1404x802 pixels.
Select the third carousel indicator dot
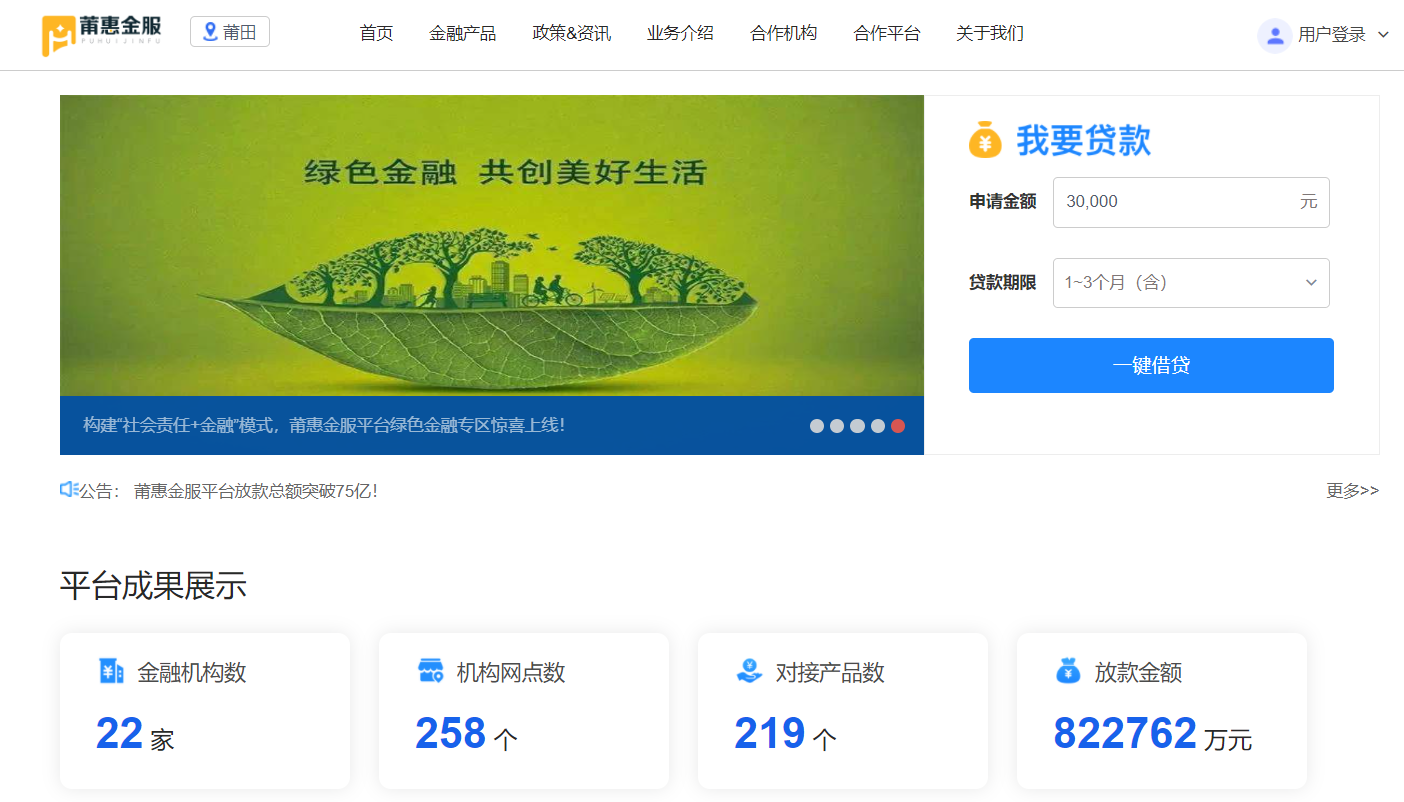pyautogui.click(x=857, y=426)
